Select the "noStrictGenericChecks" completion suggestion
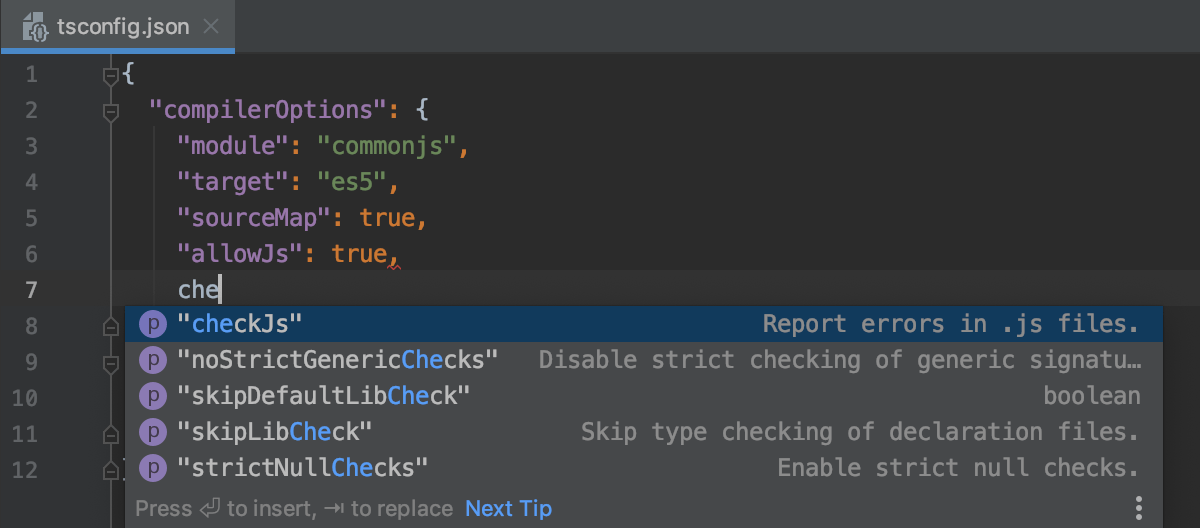The image size is (1200, 528). click(x=644, y=360)
